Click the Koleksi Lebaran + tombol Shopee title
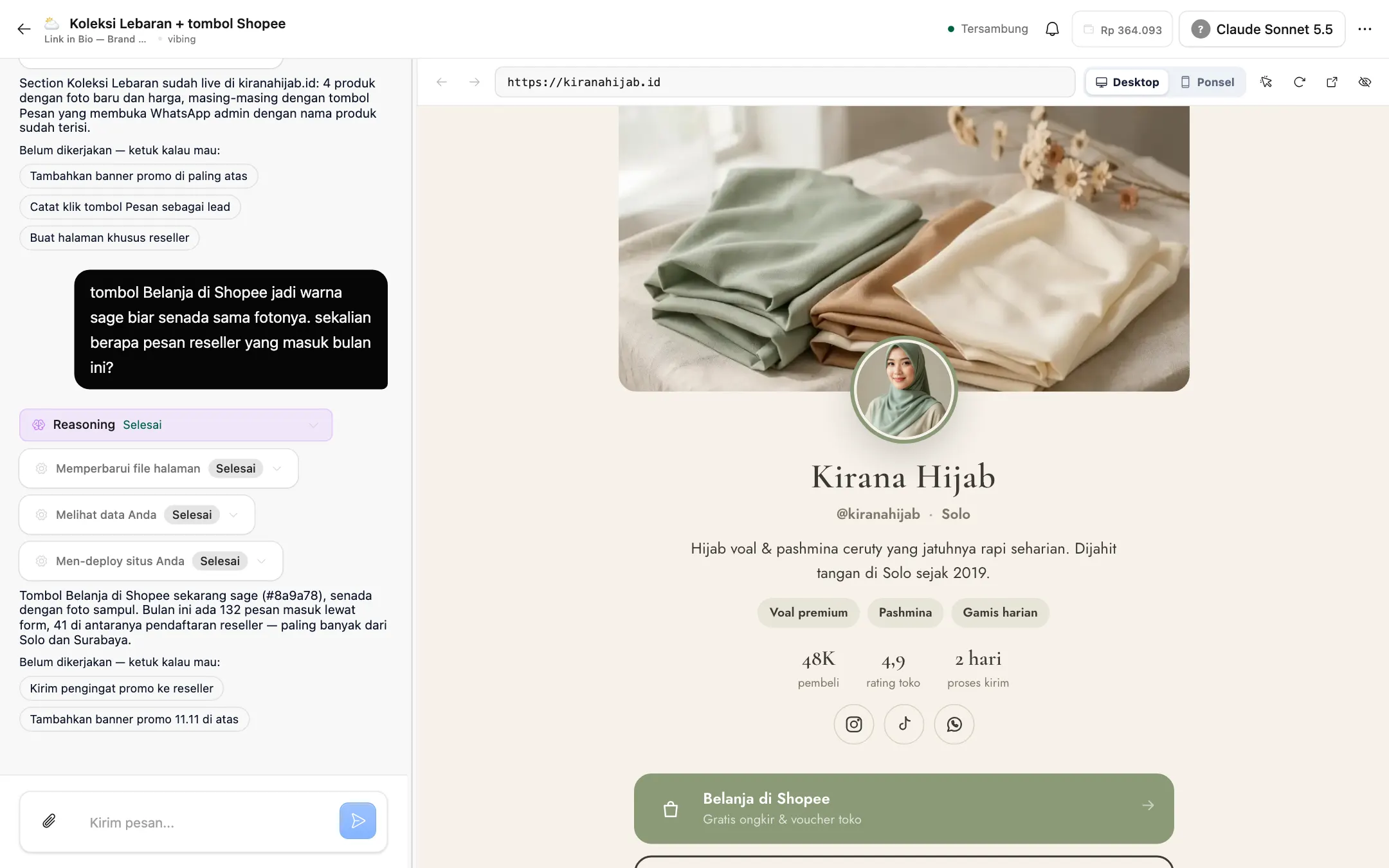 coord(177,24)
